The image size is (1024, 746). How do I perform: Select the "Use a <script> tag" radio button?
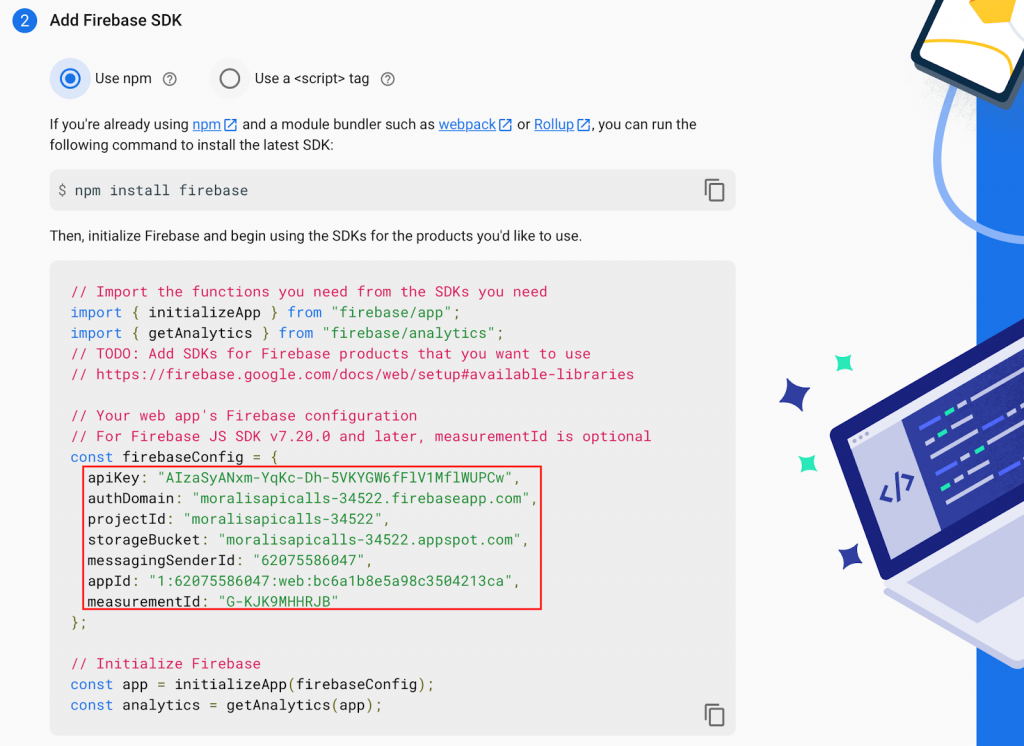pos(230,79)
